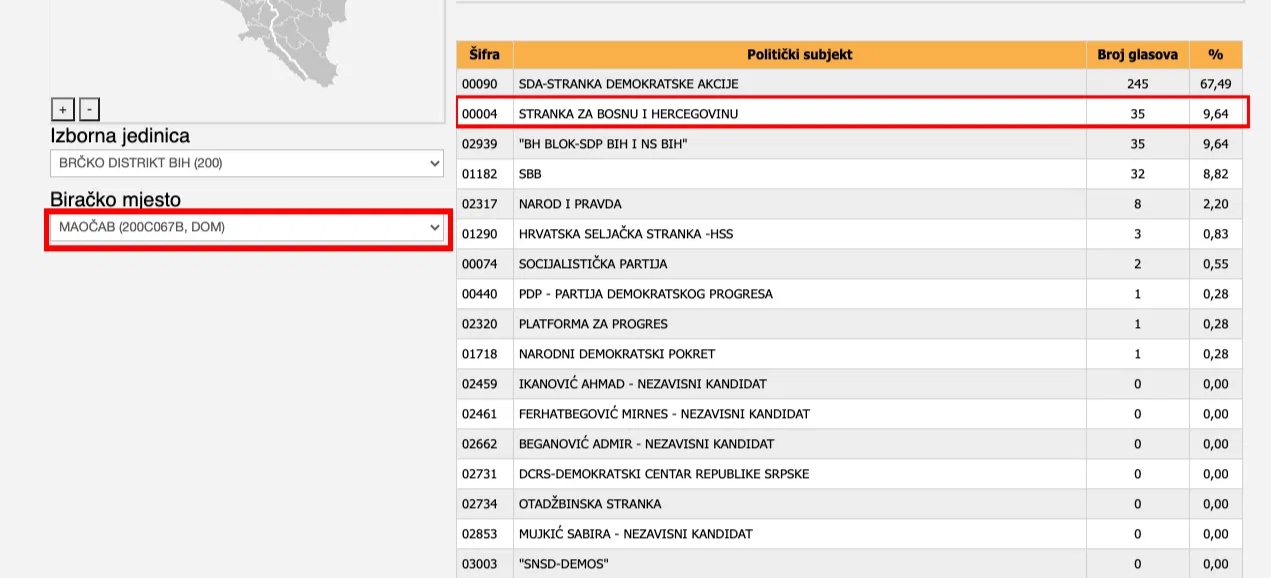Select PDP - PARTIJA DEMOKRATSKOG PROGRESA row
Image resolution: width=1271 pixels, height=578 pixels.
850,294
